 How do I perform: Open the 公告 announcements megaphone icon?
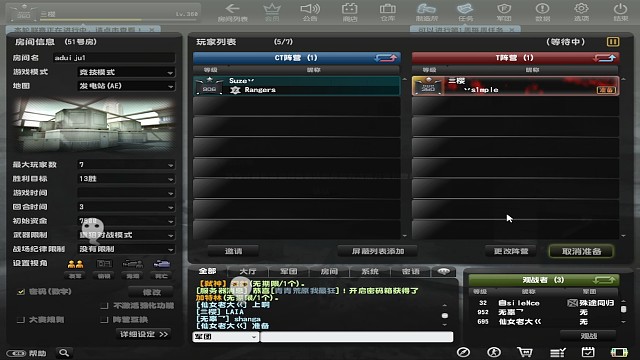[x=310, y=12]
